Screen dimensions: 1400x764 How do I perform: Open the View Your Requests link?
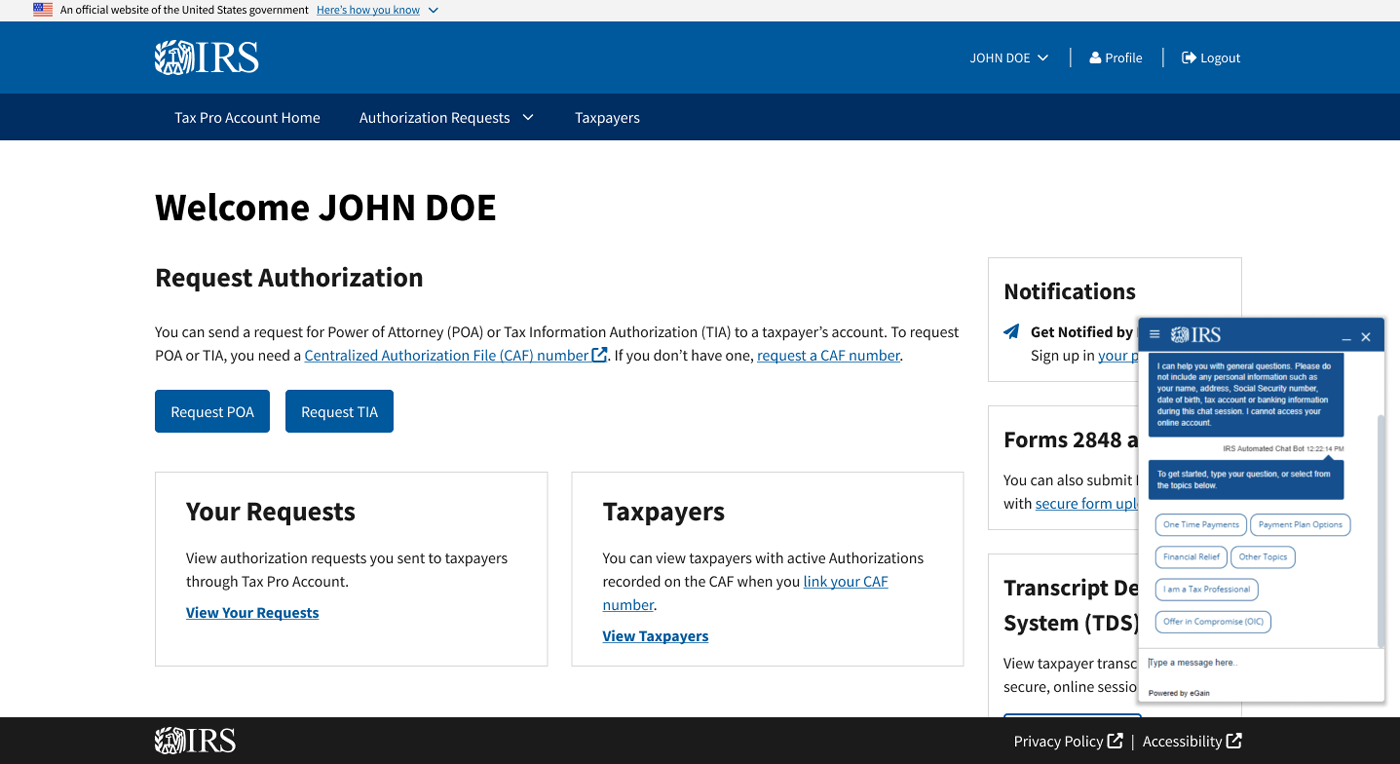[x=252, y=613]
